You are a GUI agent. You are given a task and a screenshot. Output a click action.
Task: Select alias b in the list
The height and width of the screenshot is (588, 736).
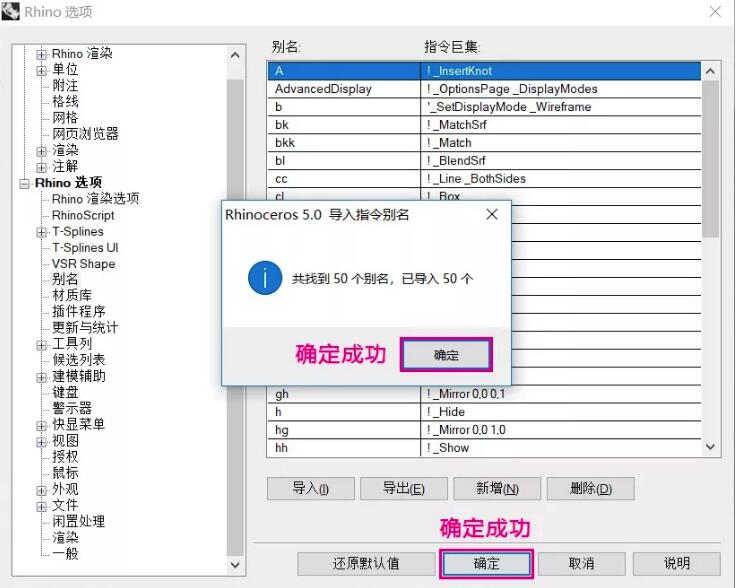(x=484, y=107)
